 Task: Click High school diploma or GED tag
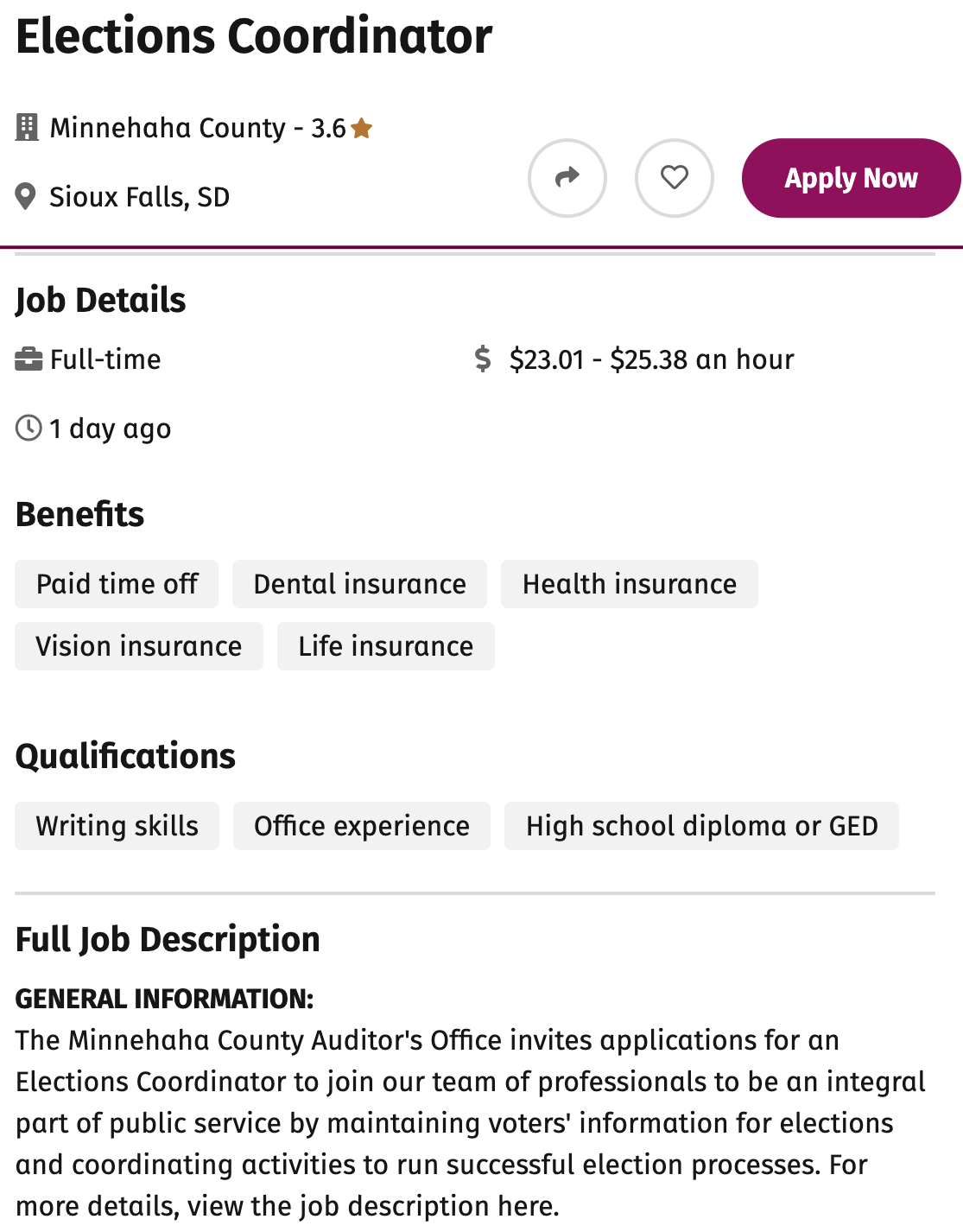(x=701, y=826)
